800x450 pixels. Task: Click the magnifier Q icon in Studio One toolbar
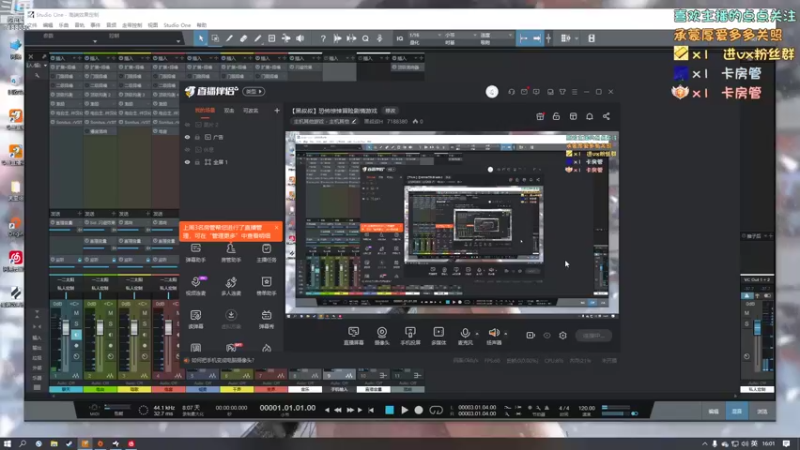click(x=365, y=38)
